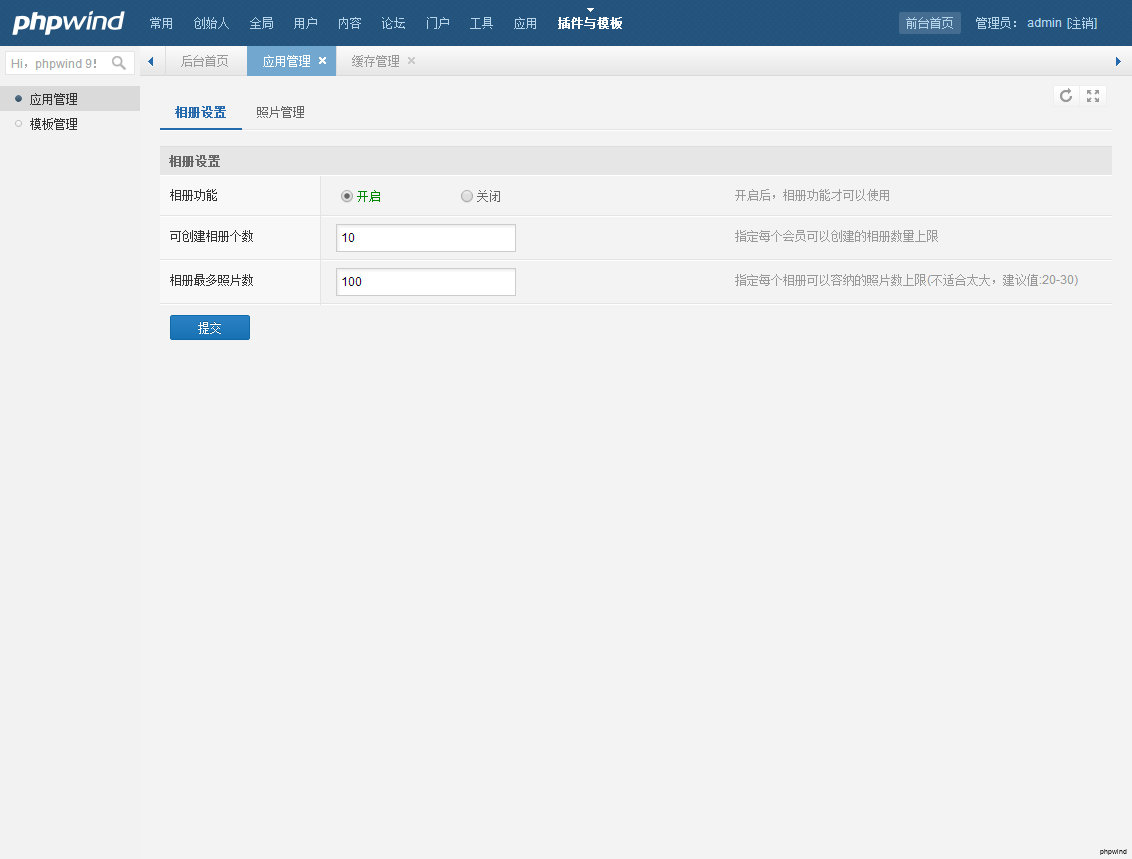This screenshot has width=1132, height=859.
Task: Close the 缓存管理 tab
Action: click(x=411, y=61)
